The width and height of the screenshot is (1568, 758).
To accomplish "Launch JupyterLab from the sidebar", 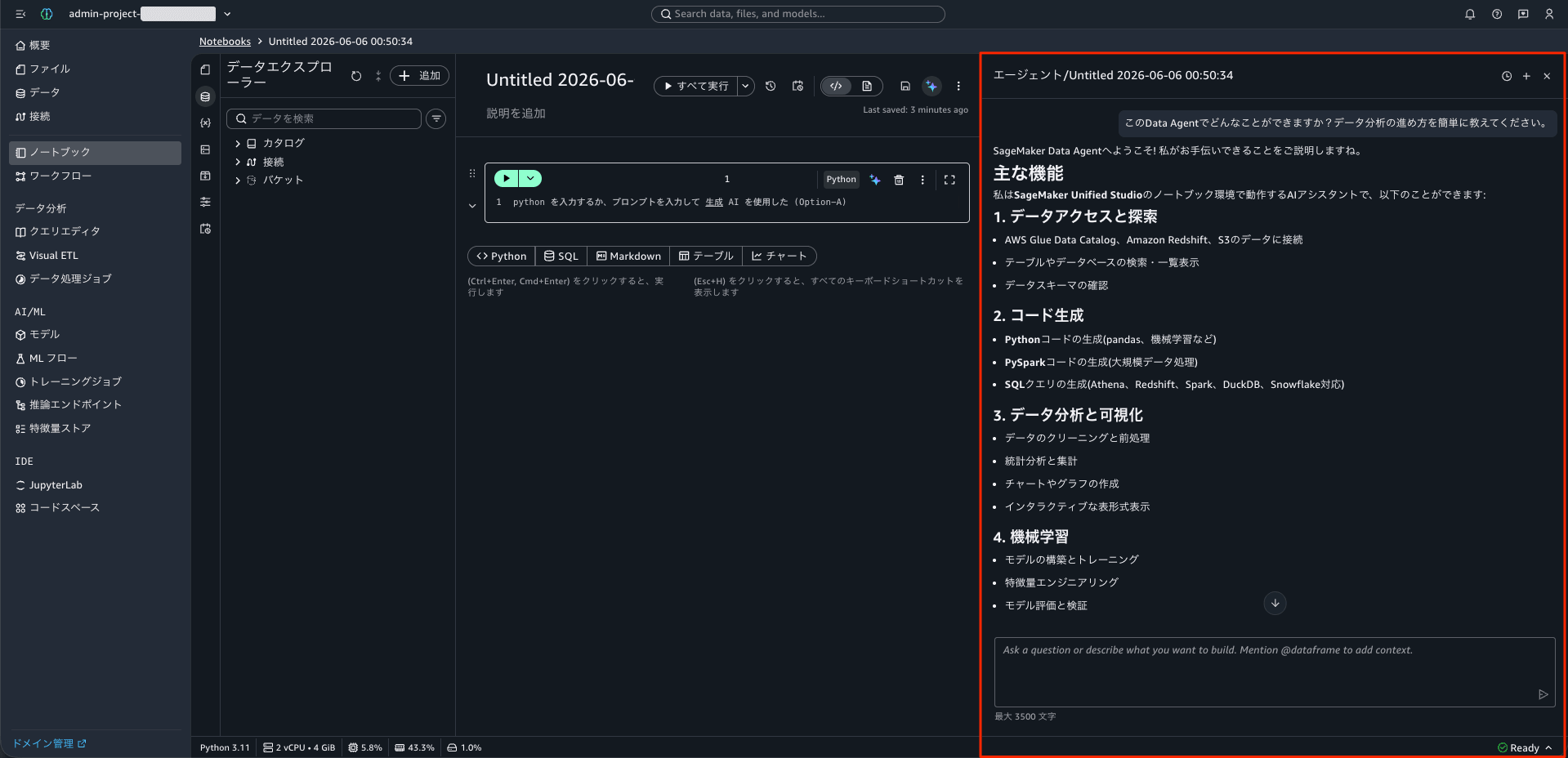I will [x=49, y=485].
